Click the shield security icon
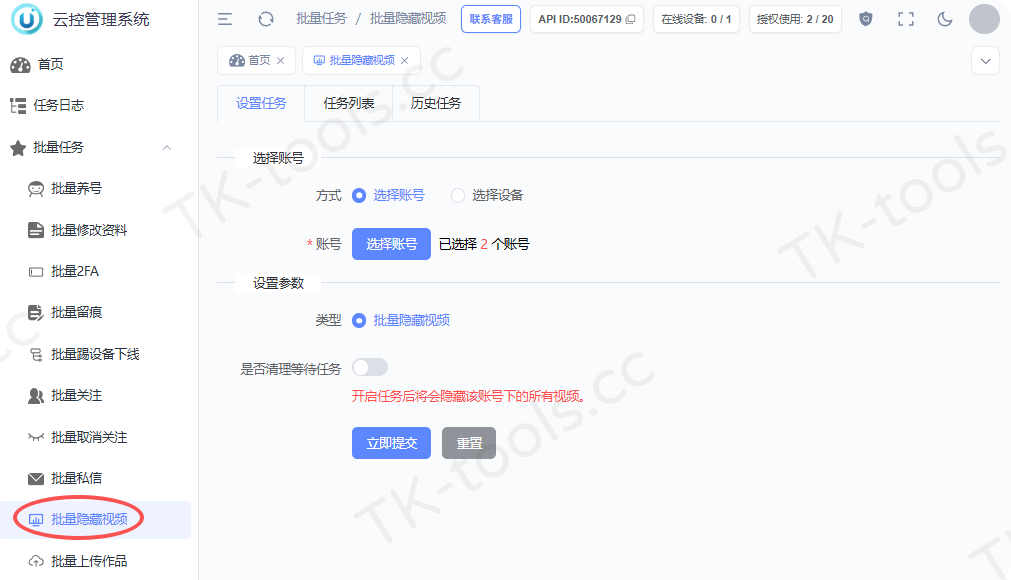1011x580 pixels. click(x=866, y=19)
